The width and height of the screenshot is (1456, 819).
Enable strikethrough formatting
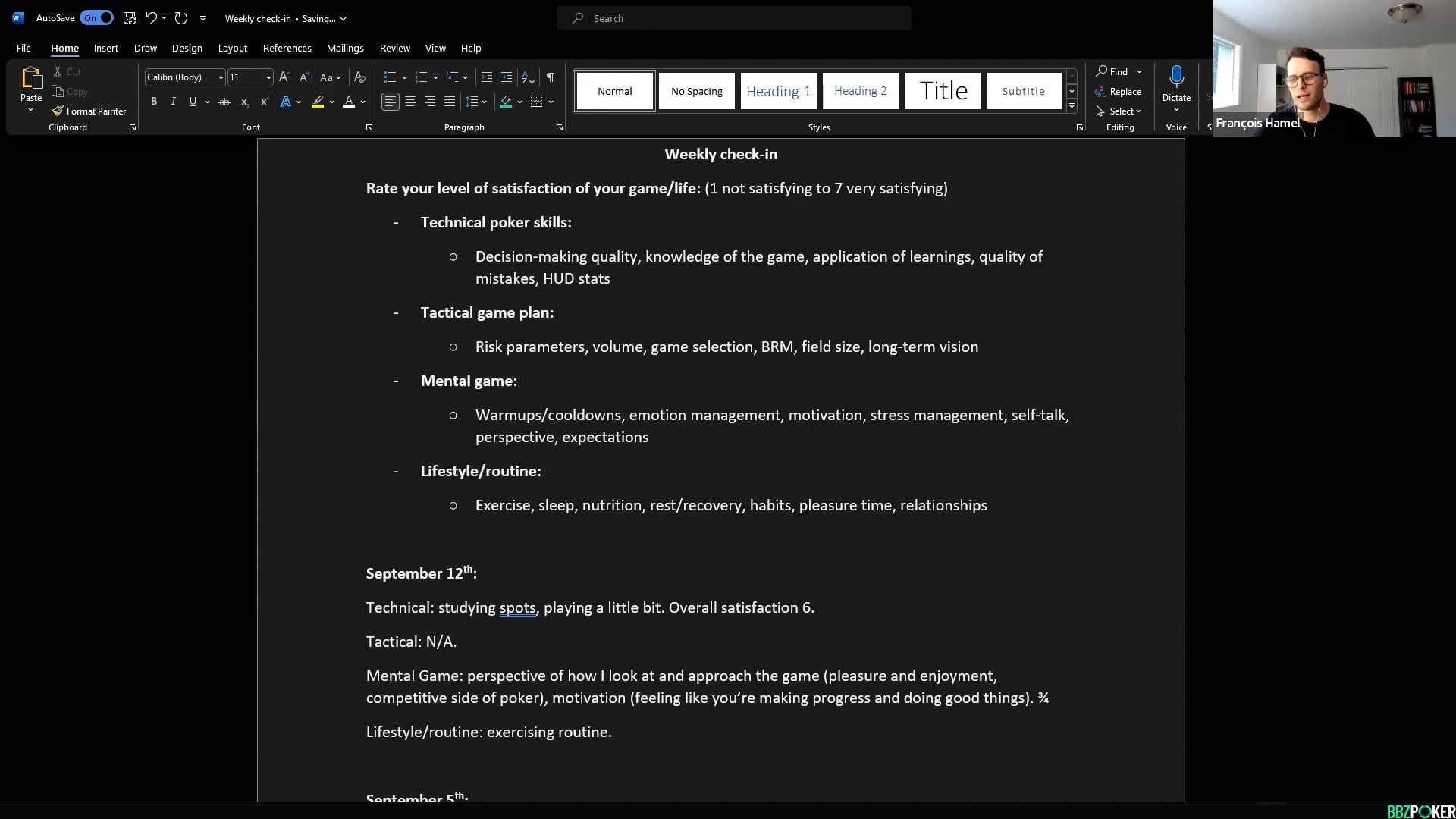tap(224, 101)
